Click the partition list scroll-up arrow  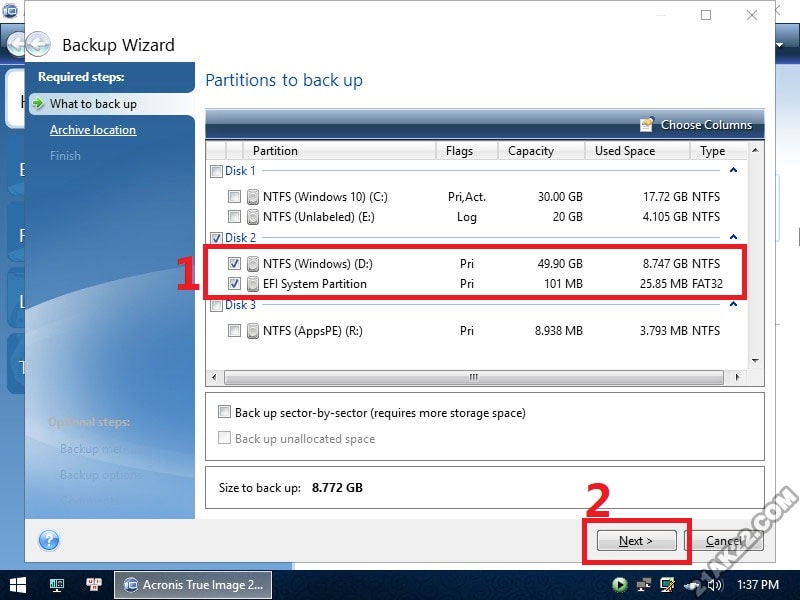tap(755, 151)
